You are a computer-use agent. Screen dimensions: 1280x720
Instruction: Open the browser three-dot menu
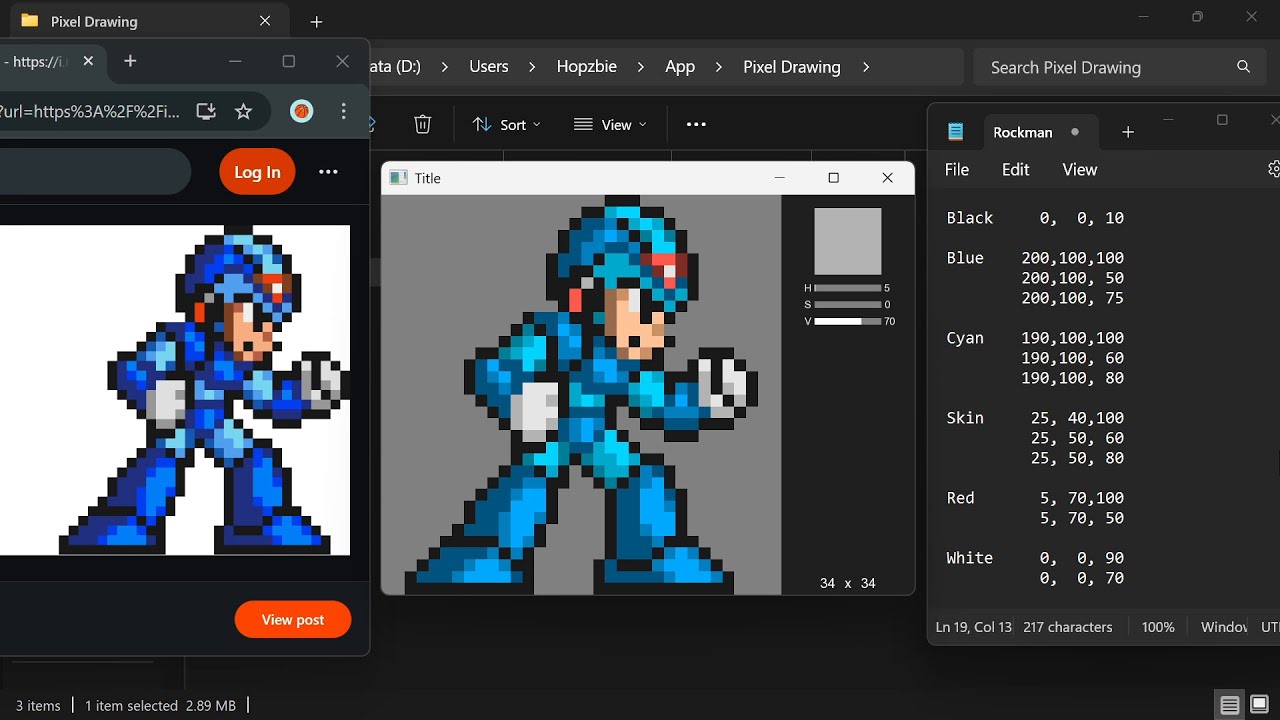click(343, 111)
